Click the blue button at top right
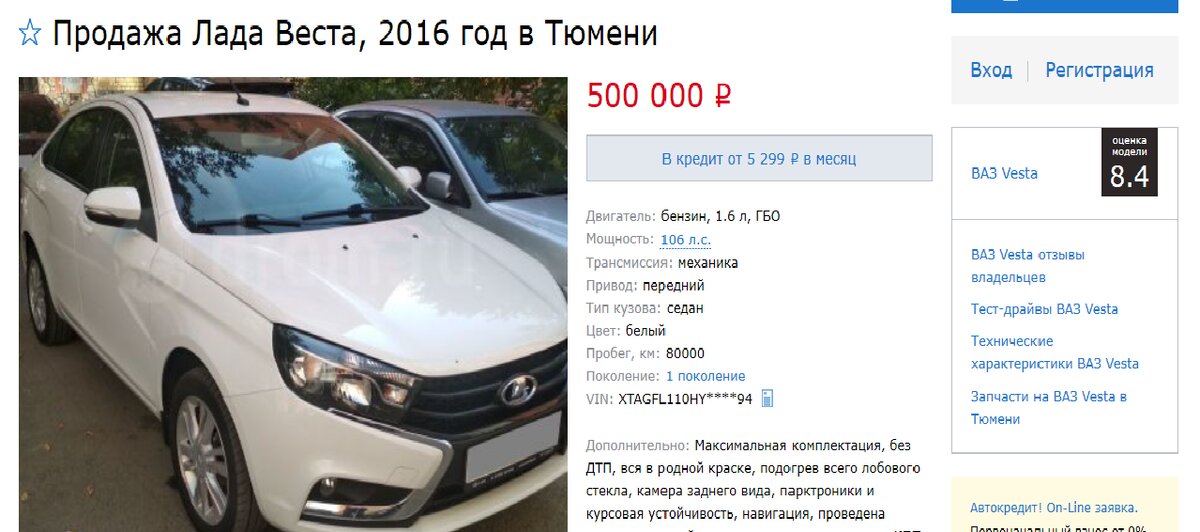This screenshot has width=1200, height=532. pyautogui.click(x=1064, y=6)
